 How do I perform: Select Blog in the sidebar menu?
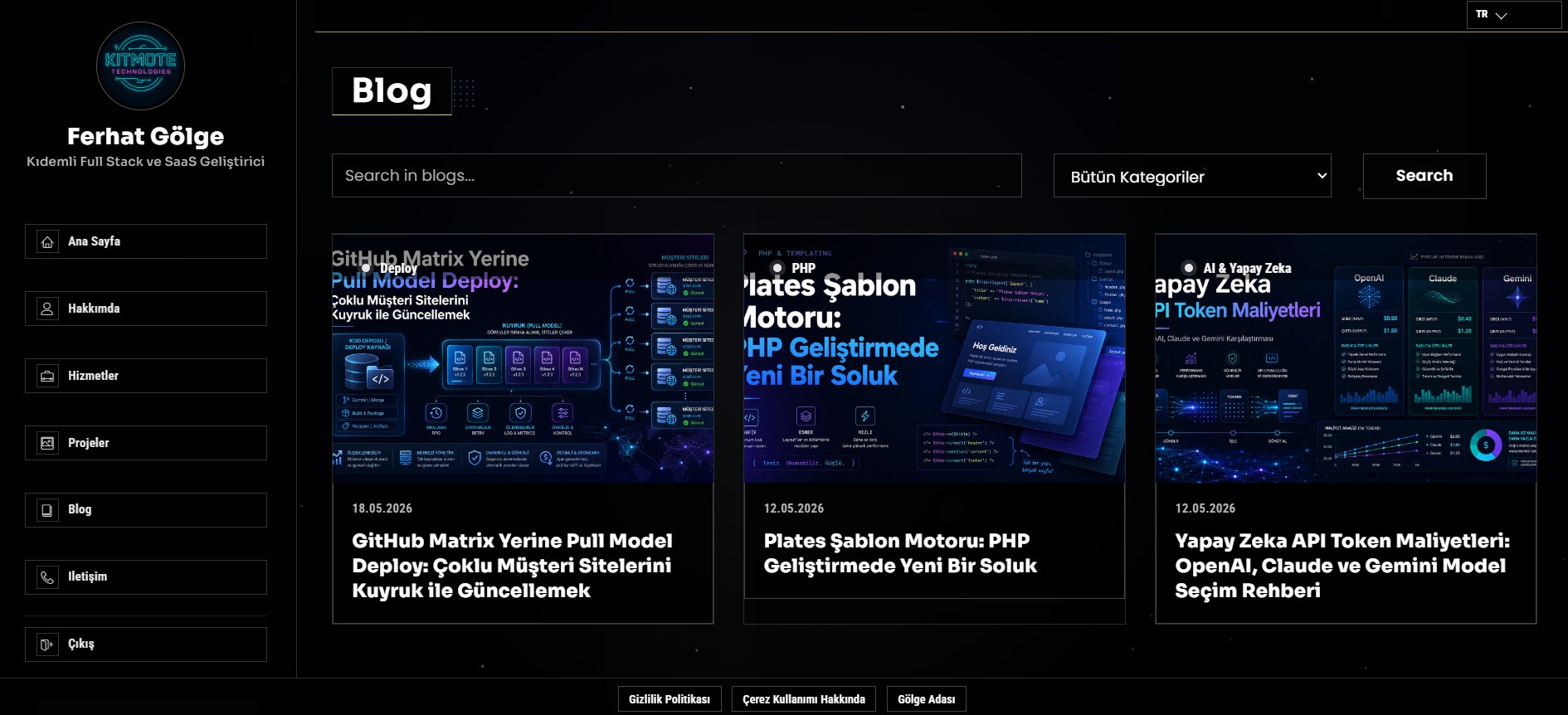click(146, 510)
